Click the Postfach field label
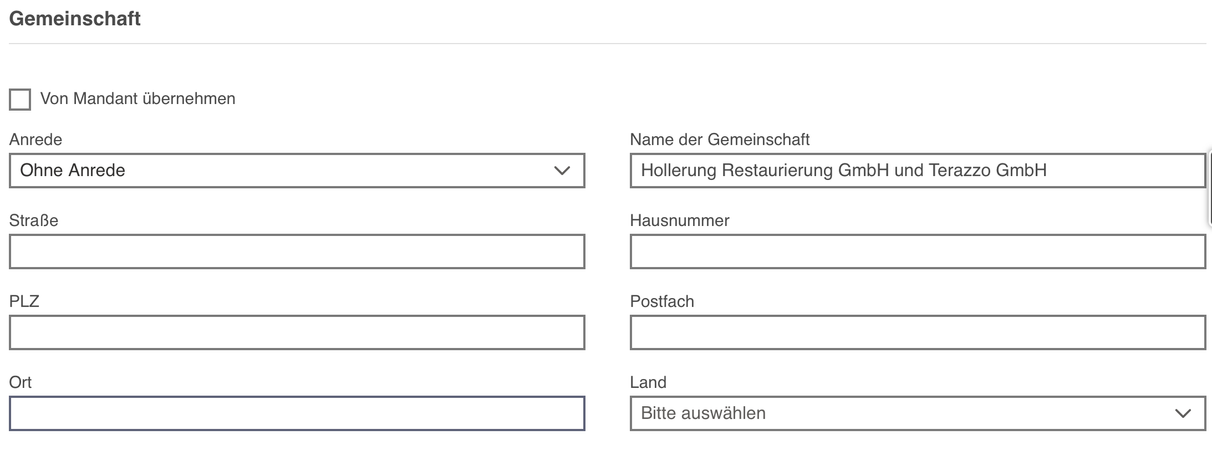The width and height of the screenshot is (1212, 452). tap(662, 301)
